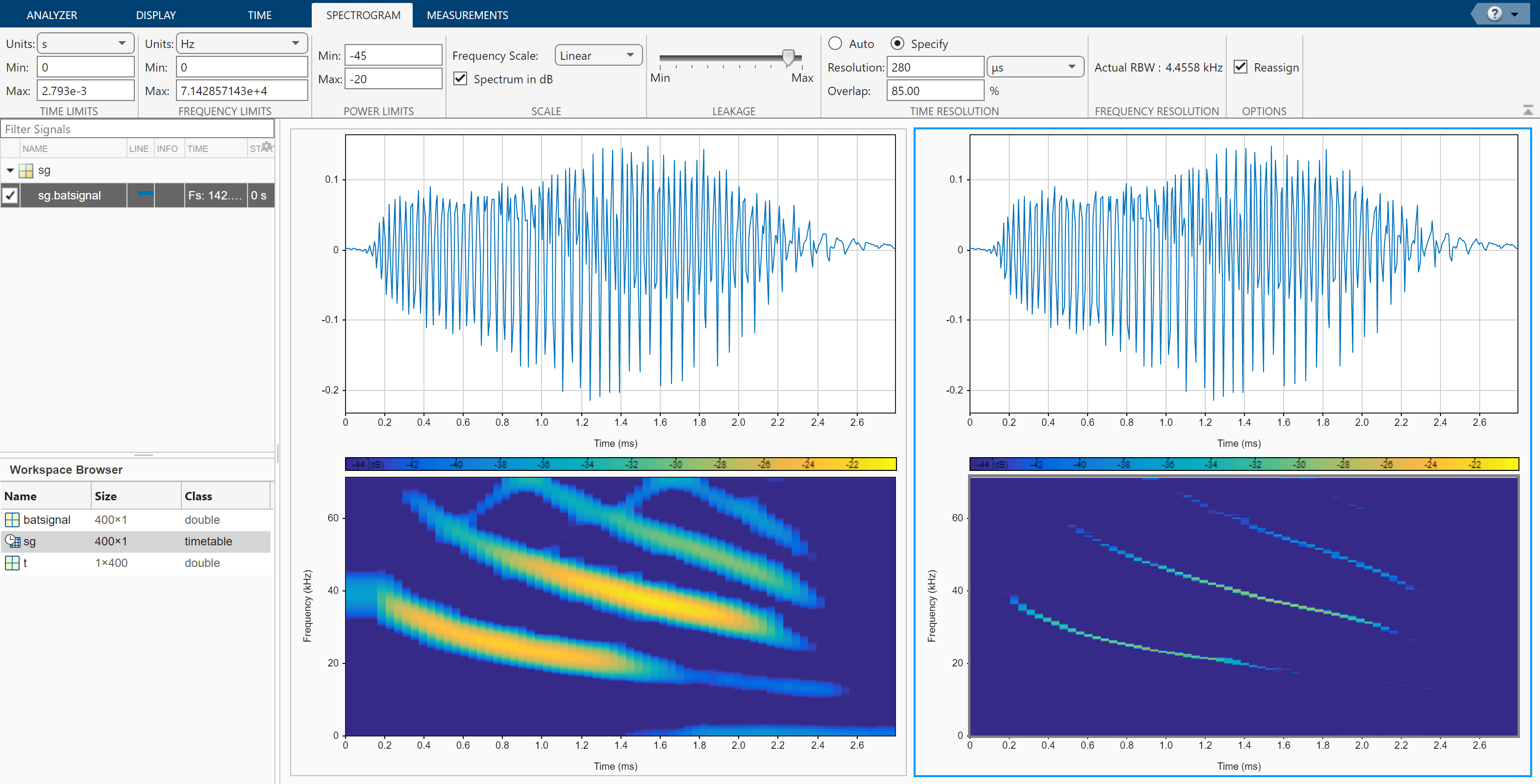1540x784 pixels.
Task: Click the sg timetable grid icon
Action: pos(25,171)
